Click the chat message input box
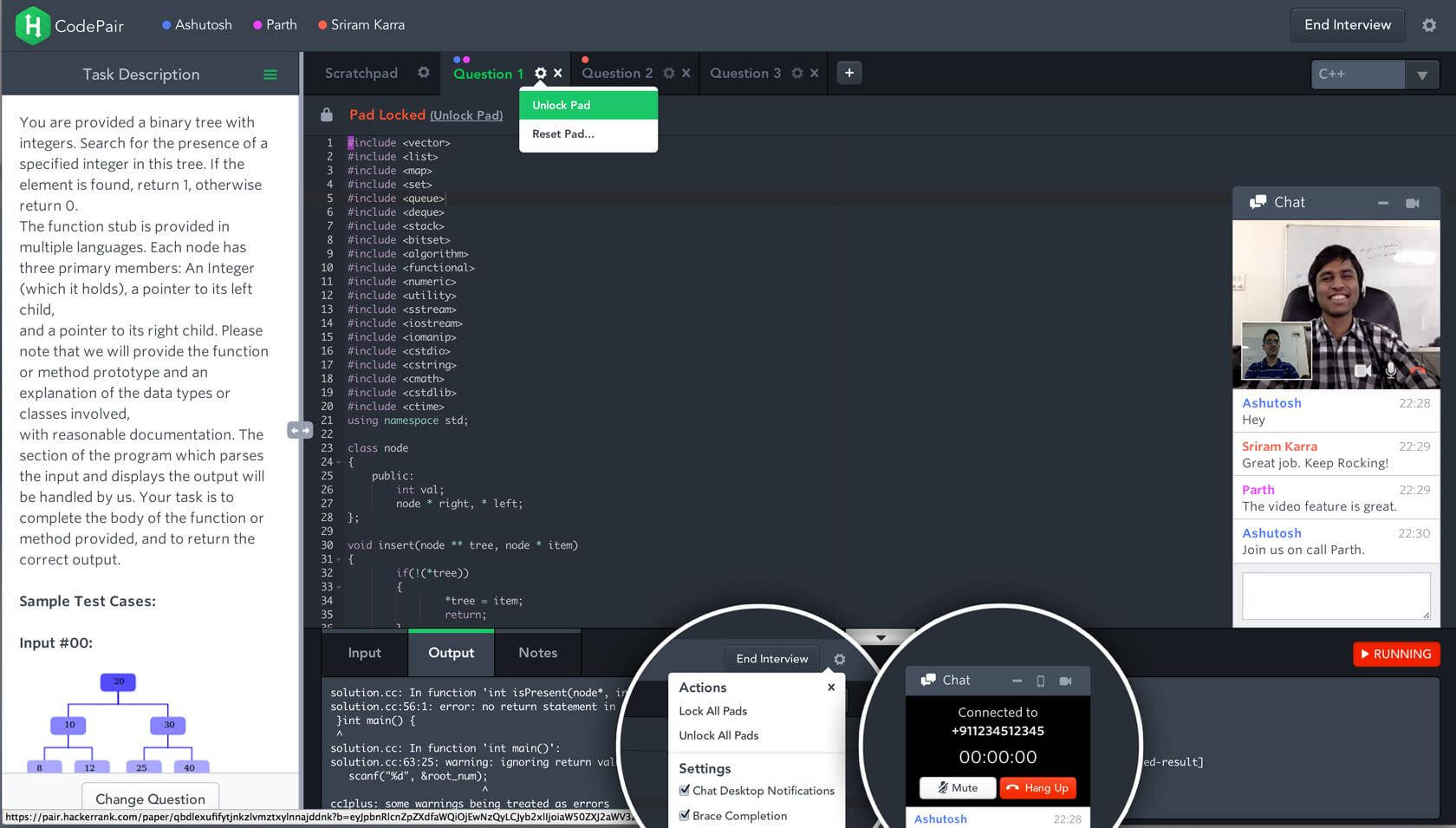Viewport: 1456px width, 828px height. [x=1336, y=596]
